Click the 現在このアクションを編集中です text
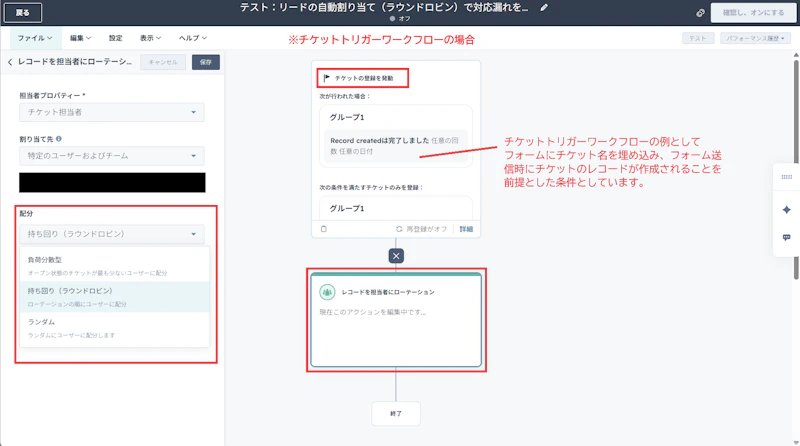 click(372, 312)
